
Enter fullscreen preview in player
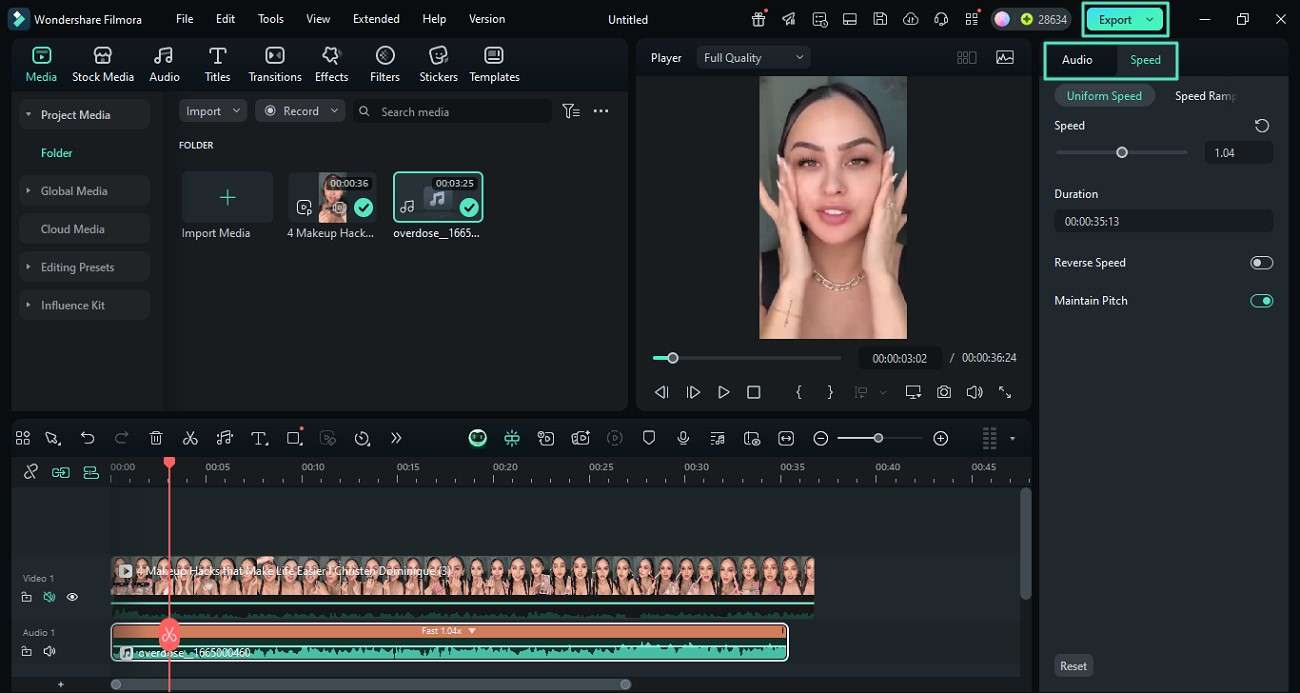tap(1005, 393)
